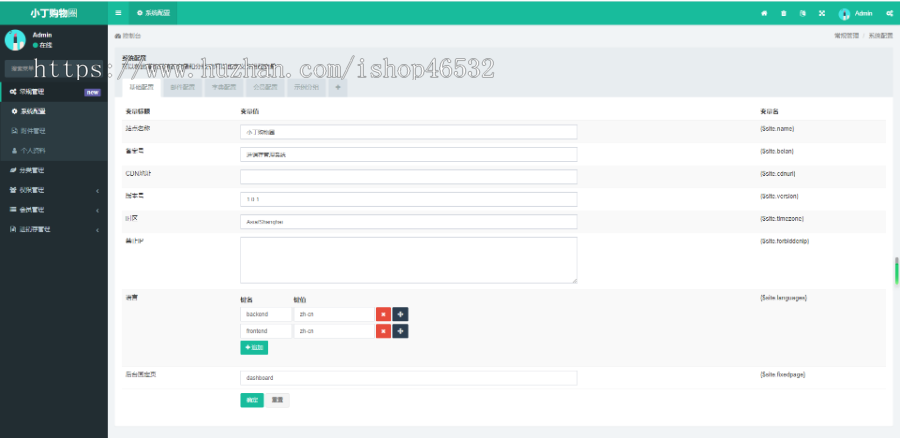This screenshot has height=438, width=900.
Task: Open the Admin user dropdown in header
Action: [x=856, y=13]
